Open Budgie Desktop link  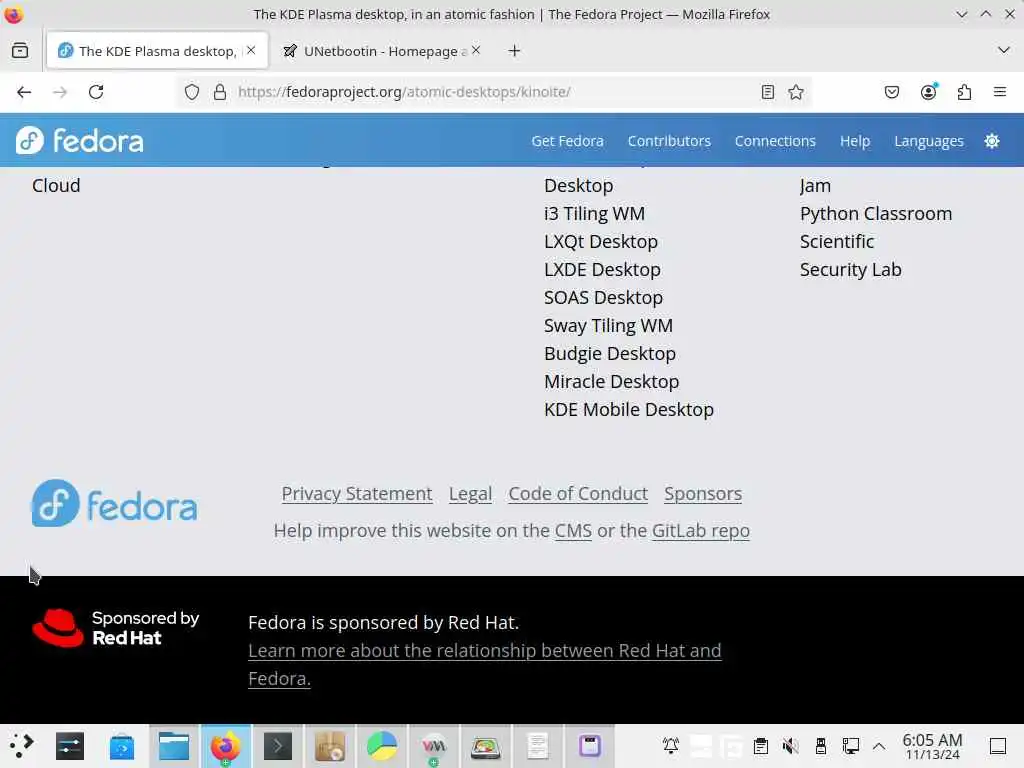point(610,354)
